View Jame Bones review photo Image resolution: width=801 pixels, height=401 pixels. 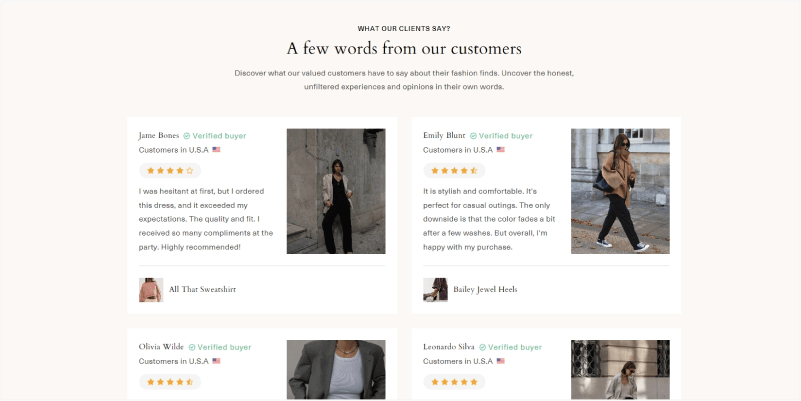coord(336,191)
